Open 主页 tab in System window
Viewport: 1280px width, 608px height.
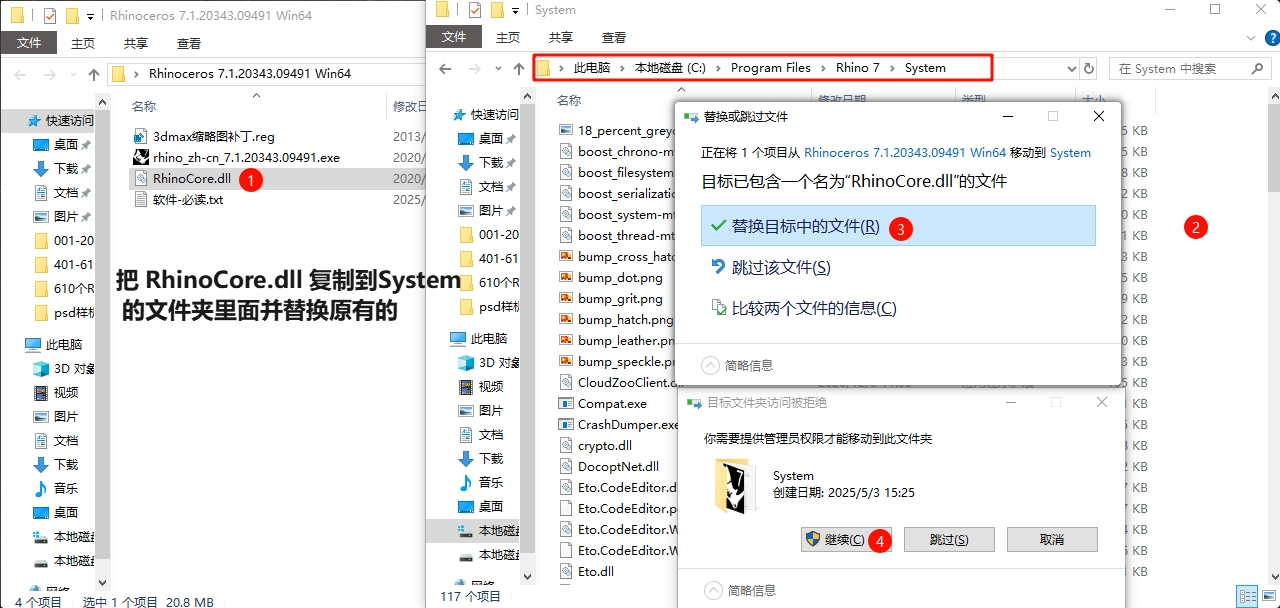coord(508,37)
